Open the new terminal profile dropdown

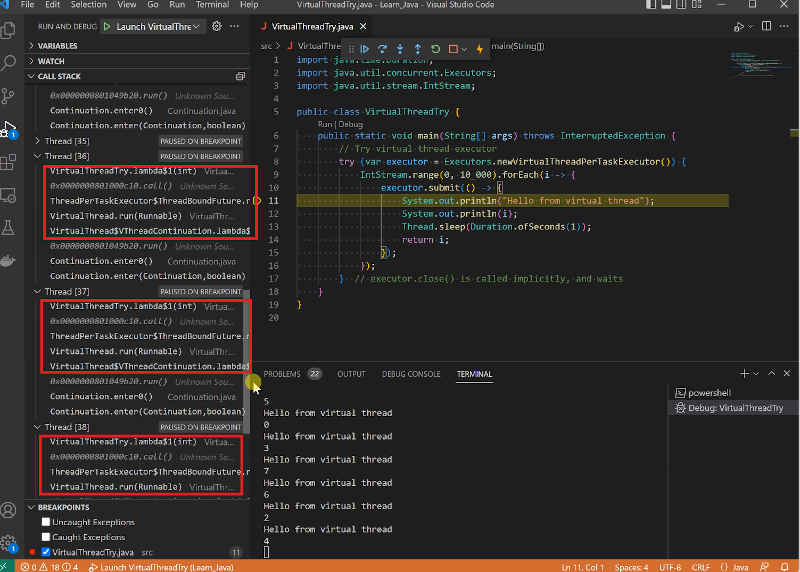coord(756,374)
